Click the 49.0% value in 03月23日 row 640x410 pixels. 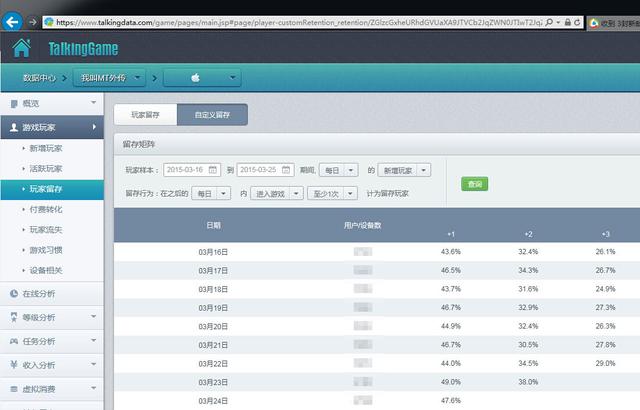pos(451,382)
